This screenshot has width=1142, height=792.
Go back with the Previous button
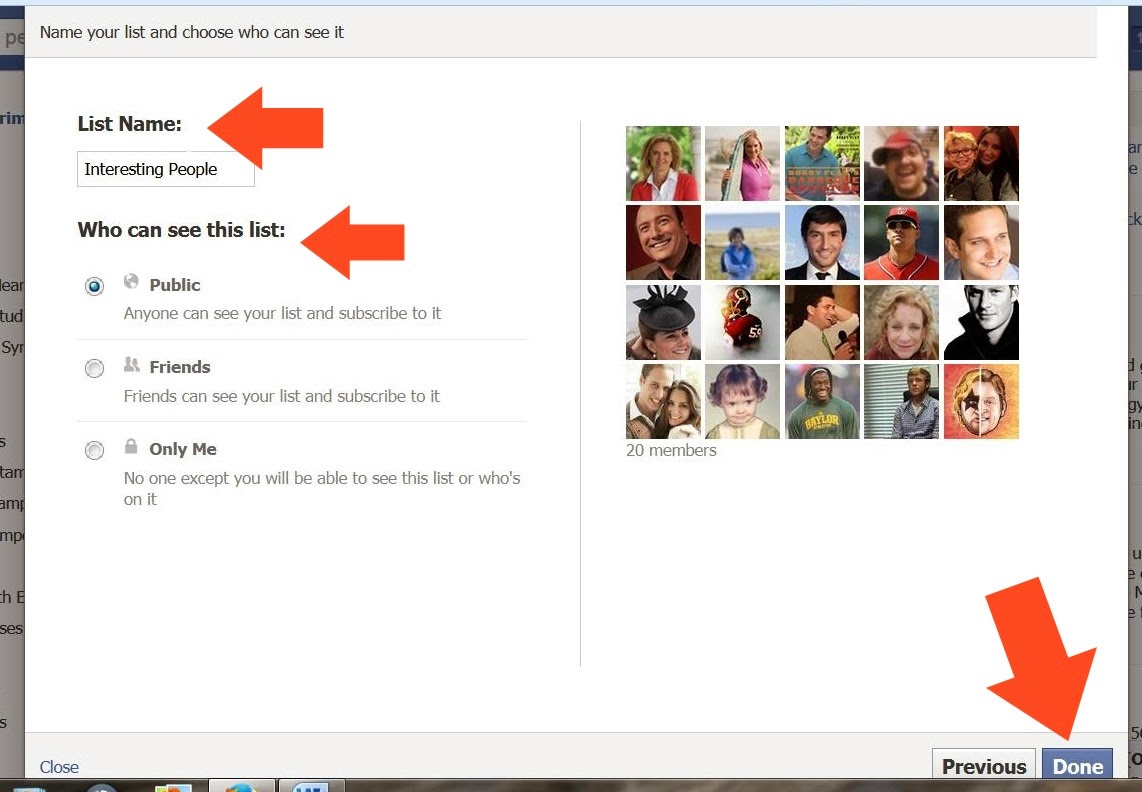(x=983, y=766)
